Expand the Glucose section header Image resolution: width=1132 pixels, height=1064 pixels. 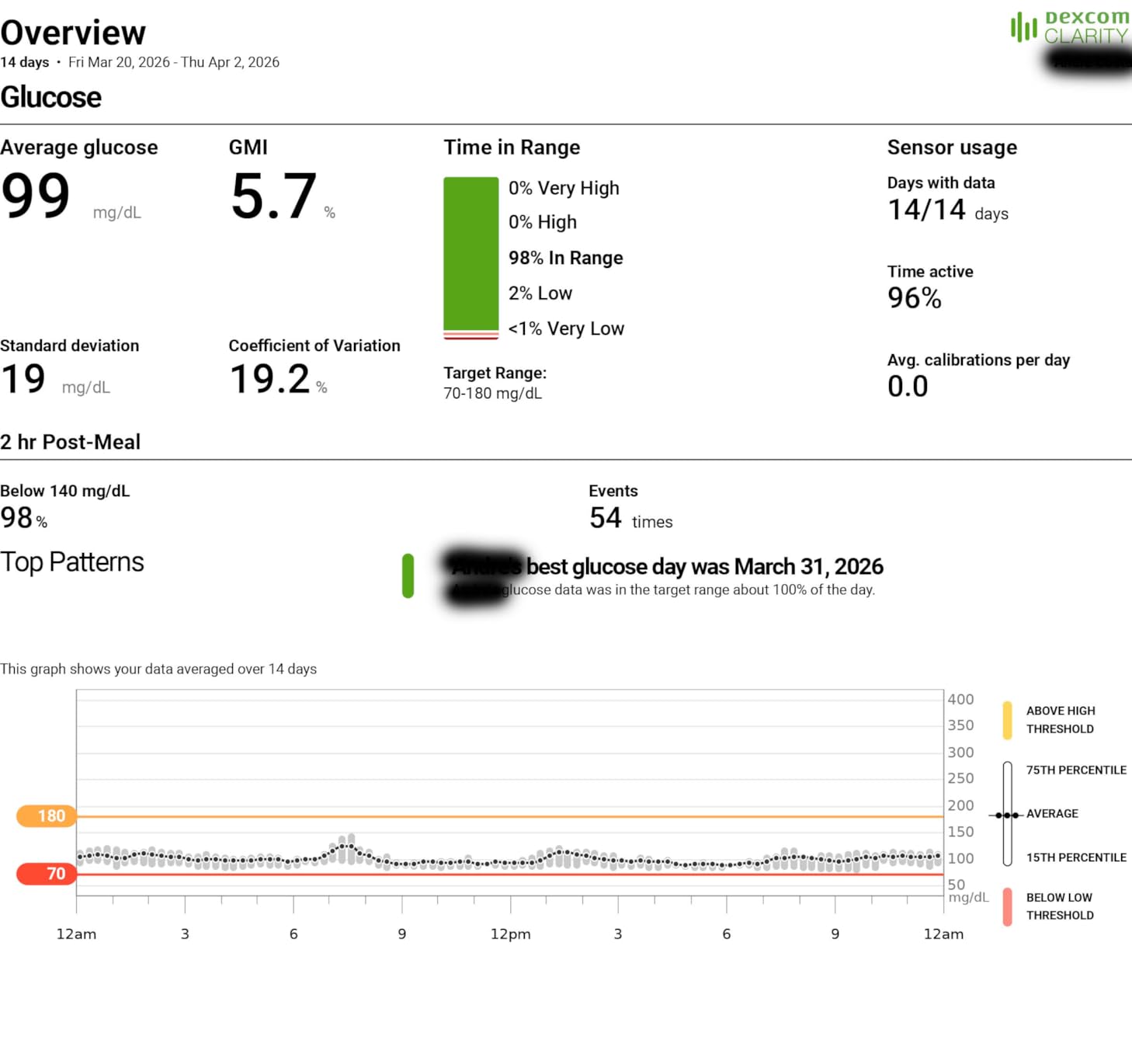click(51, 97)
